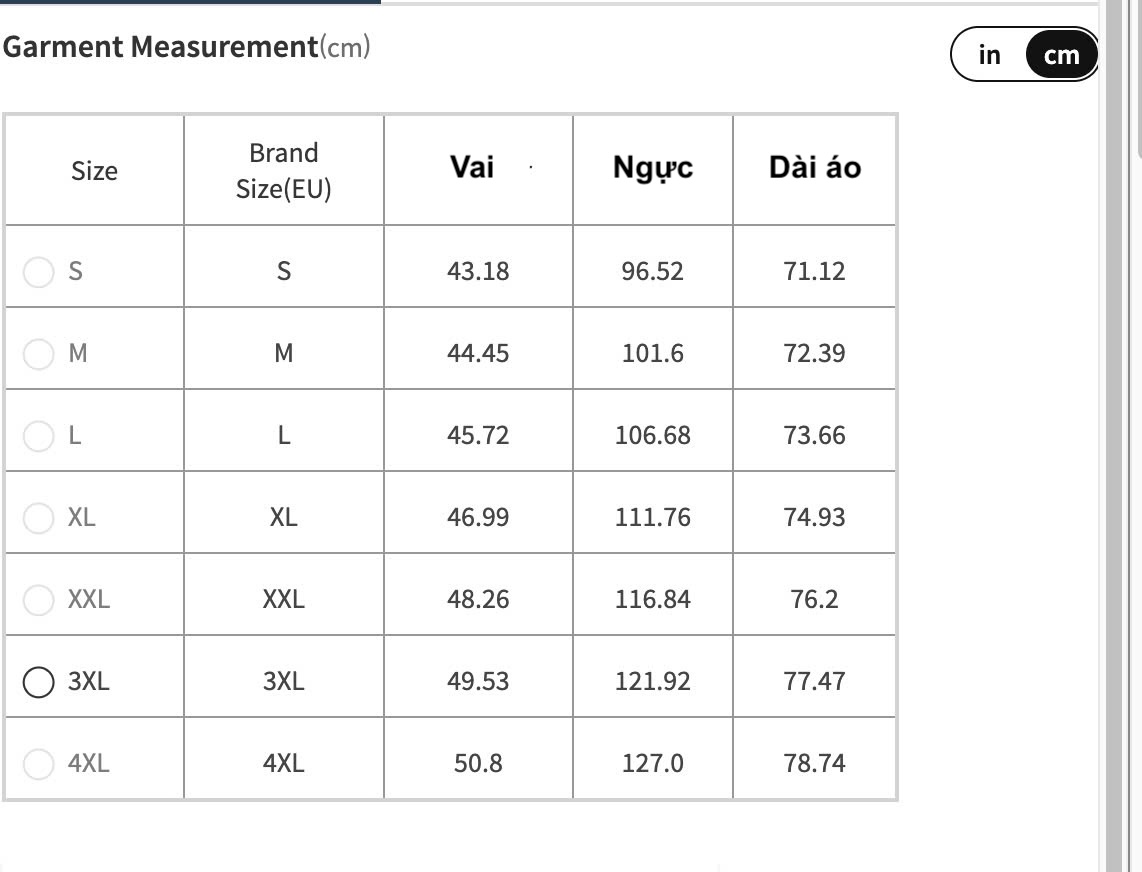Click the 3XL chest value 121.92

click(x=652, y=681)
